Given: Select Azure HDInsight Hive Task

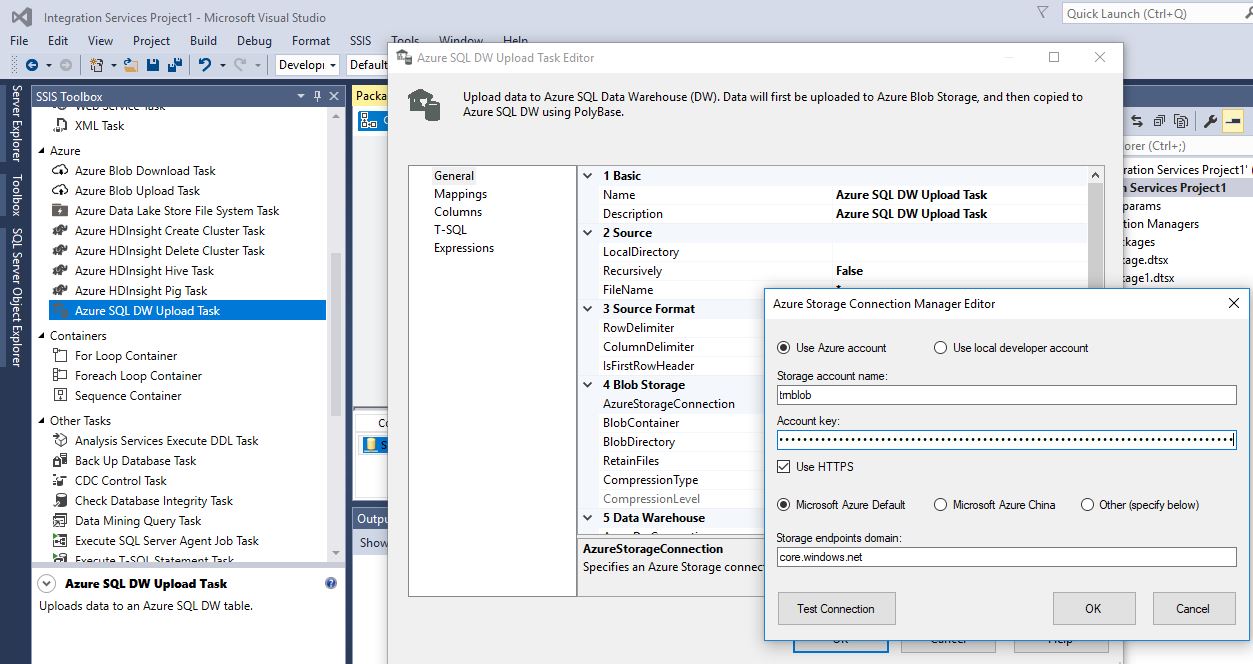Looking at the screenshot, I should click(x=144, y=271).
